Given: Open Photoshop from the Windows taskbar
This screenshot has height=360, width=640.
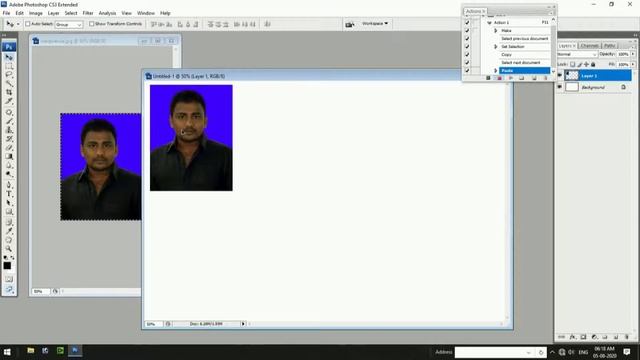Looking at the screenshot, I should click(x=75, y=351).
